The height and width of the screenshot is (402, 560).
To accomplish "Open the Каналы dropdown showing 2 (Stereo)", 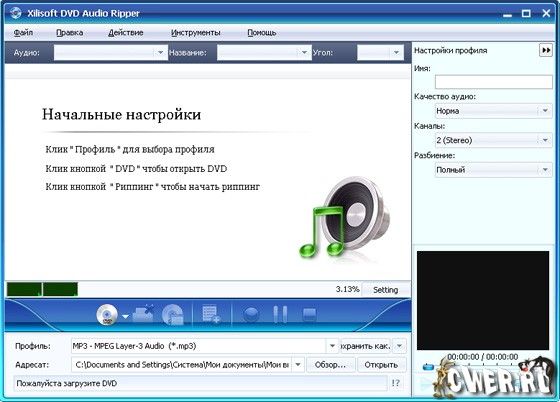I will pos(494,140).
